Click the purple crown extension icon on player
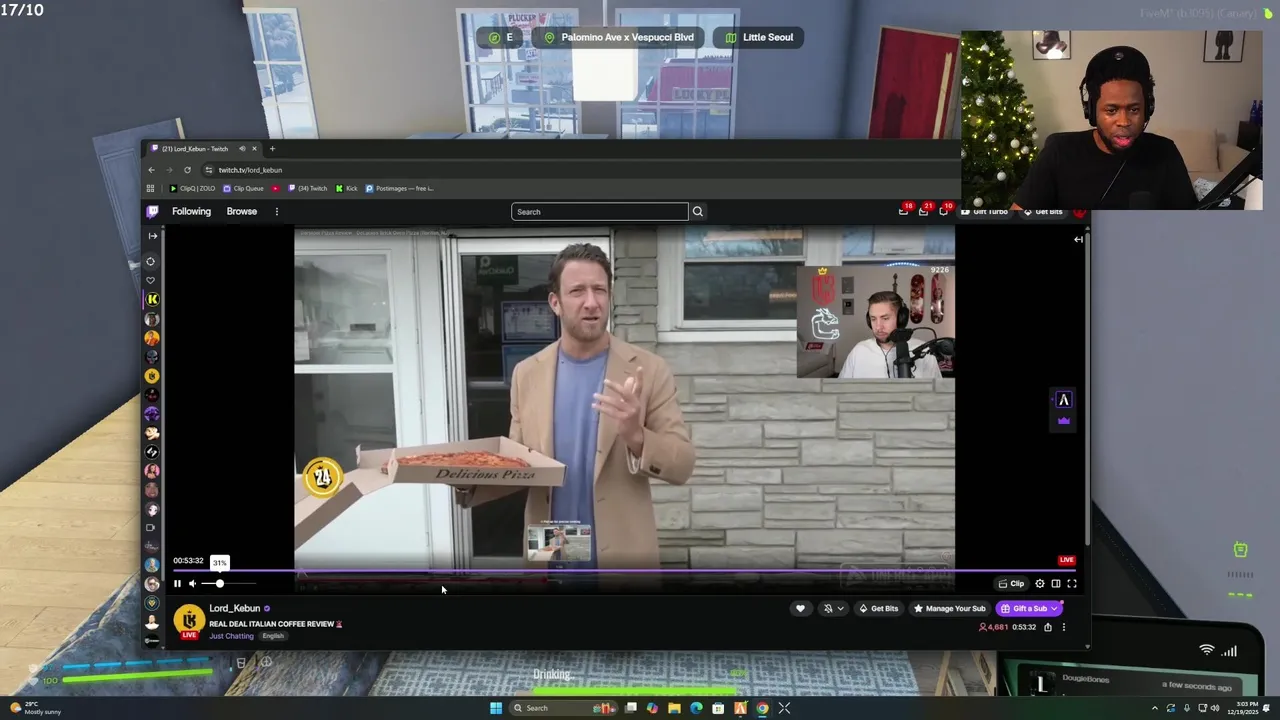This screenshot has width=1280, height=720. (1064, 421)
